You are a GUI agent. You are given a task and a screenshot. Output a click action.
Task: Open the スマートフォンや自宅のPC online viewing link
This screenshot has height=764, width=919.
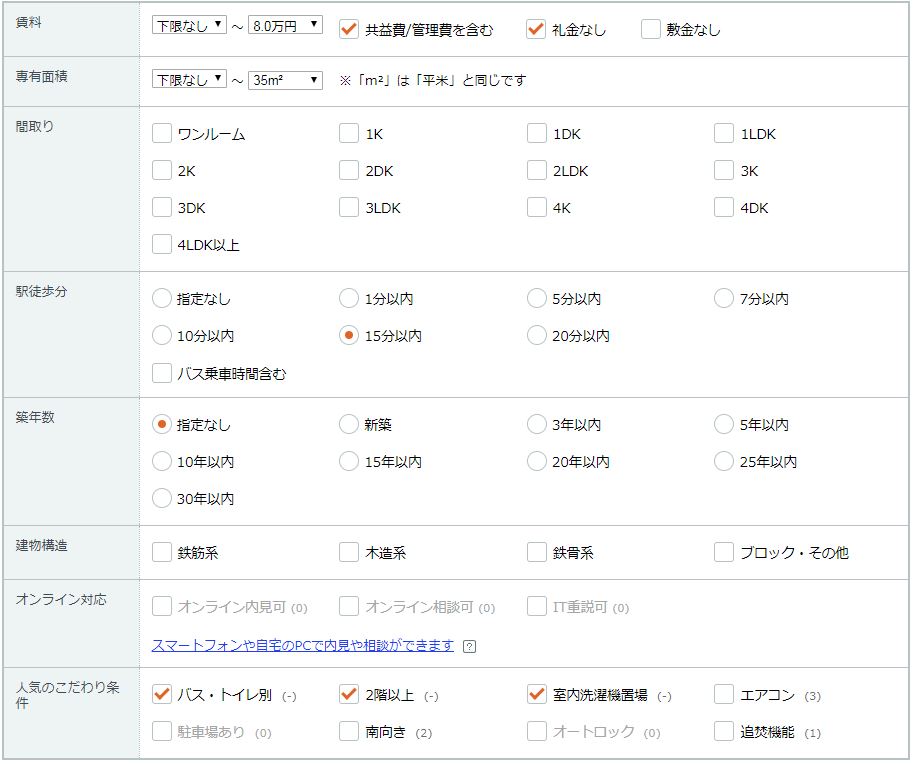pyautogui.click(x=302, y=646)
